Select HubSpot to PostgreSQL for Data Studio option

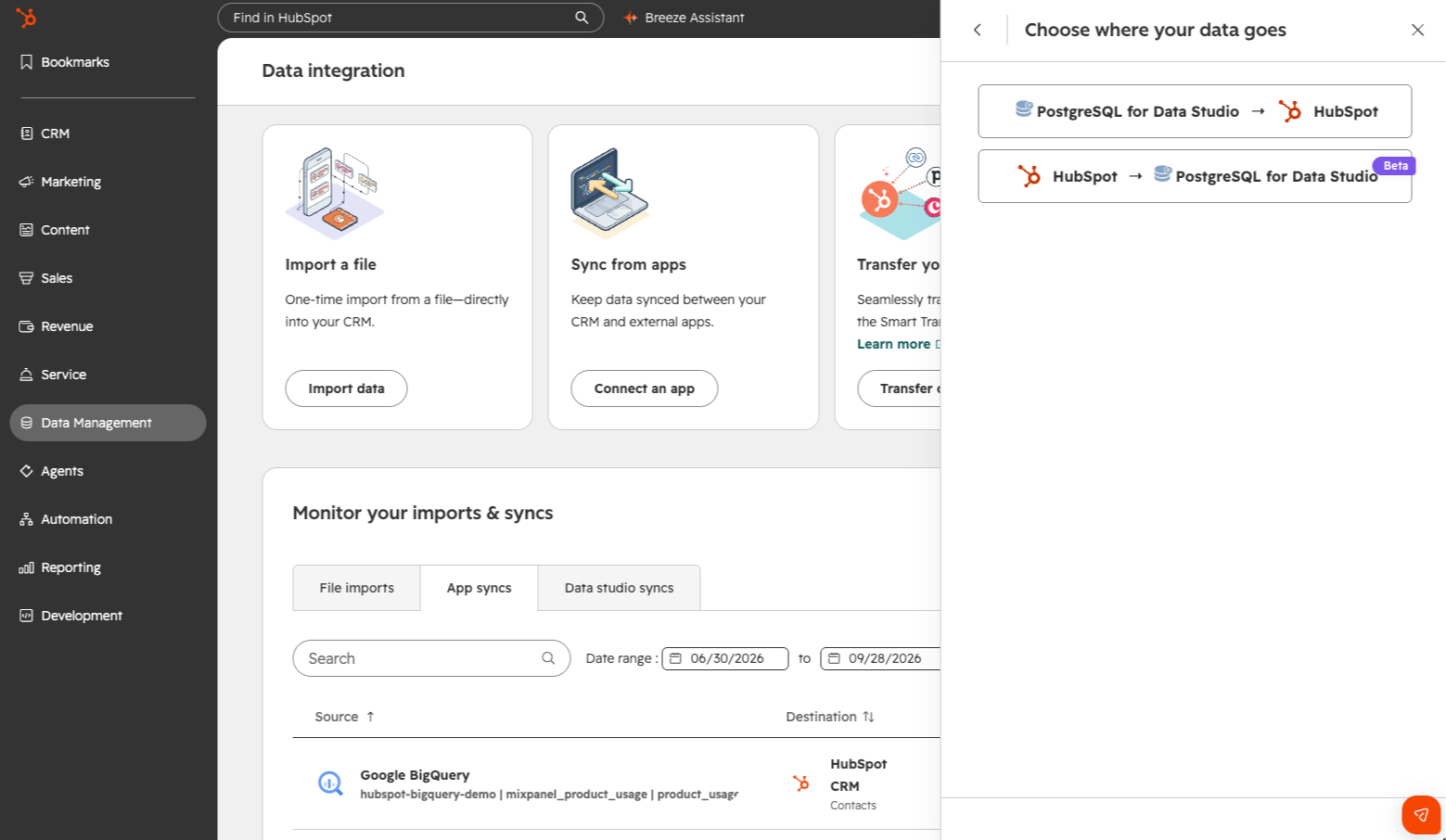[1195, 176]
